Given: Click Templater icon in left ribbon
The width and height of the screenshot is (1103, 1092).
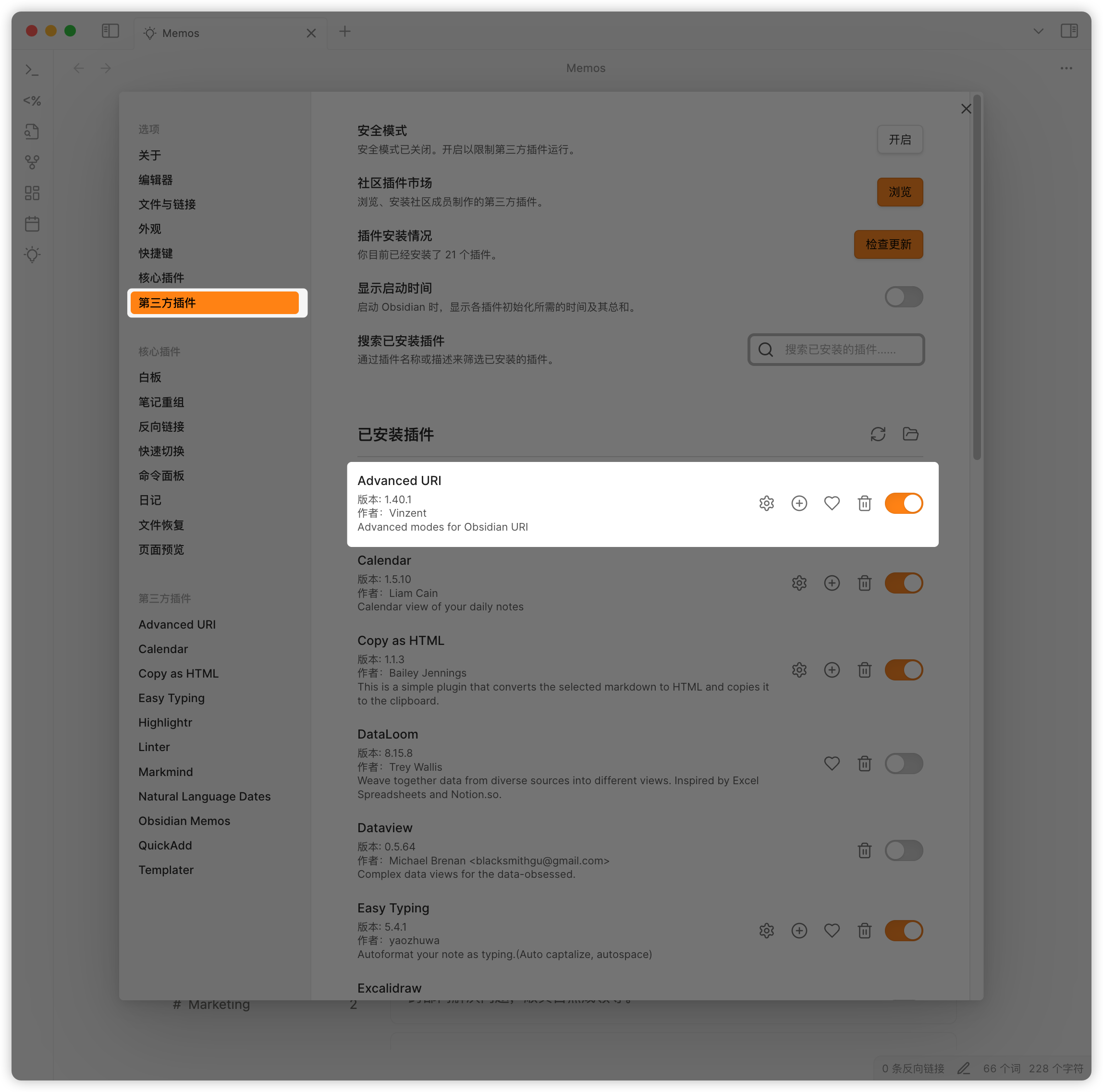Looking at the screenshot, I should tap(32, 101).
